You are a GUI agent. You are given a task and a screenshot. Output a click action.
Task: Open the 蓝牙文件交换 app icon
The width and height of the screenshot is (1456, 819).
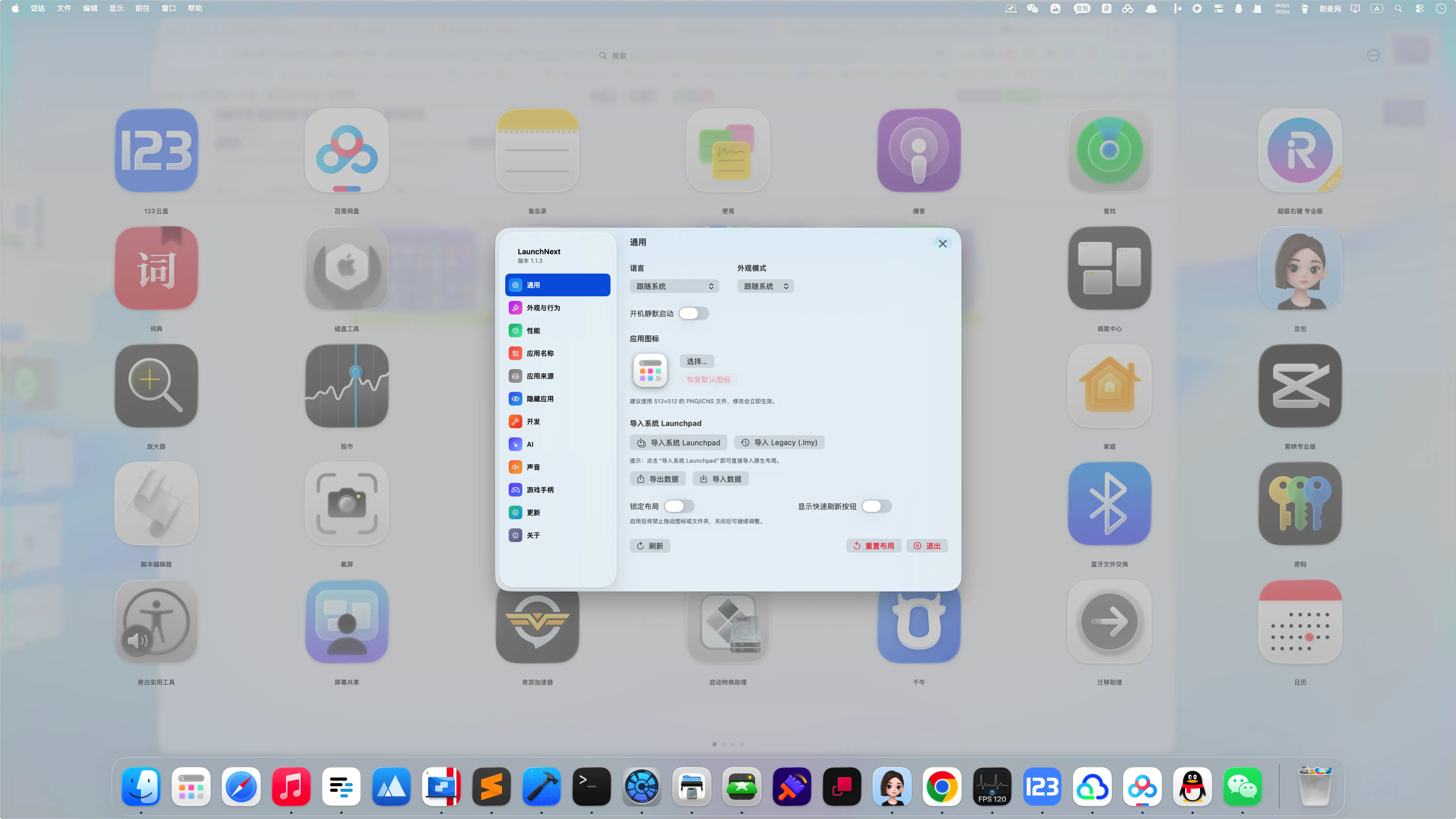click(x=1109, y=504)
